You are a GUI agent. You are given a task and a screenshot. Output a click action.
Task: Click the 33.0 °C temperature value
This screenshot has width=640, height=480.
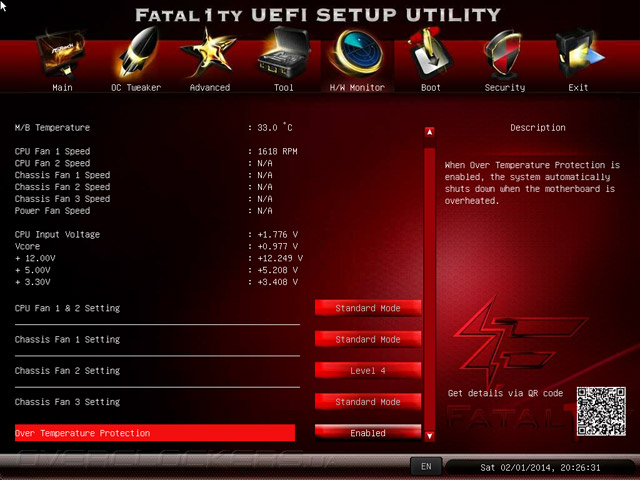pos(275,127)
